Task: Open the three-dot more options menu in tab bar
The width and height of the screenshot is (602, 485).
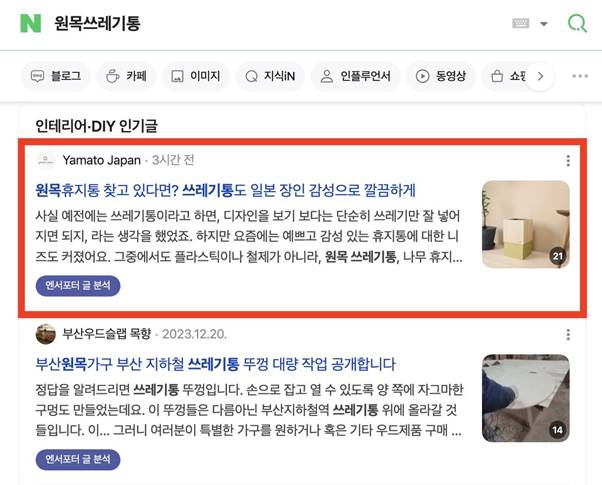Action: (x=580, y=76)
